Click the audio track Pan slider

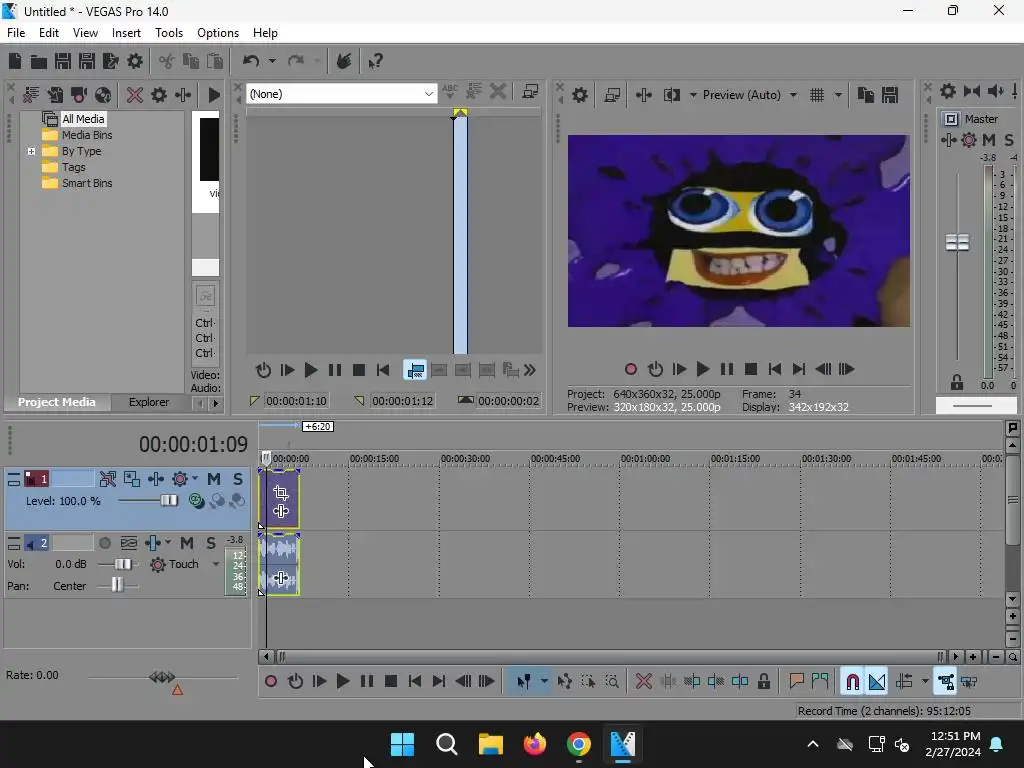click(x=117, y=585)
